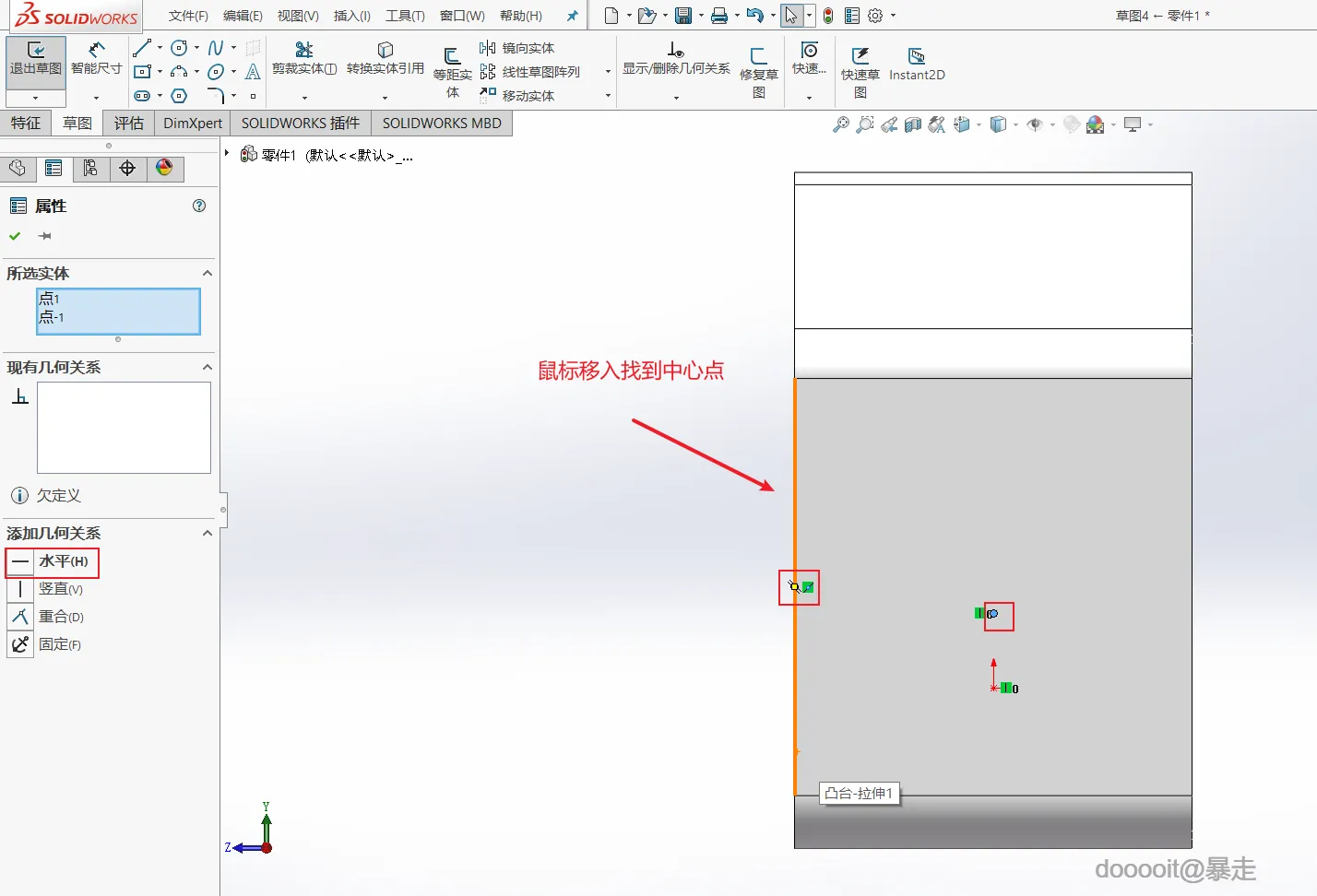
Task: Select the Polygon sketch tool
Action: [x=179, y=96]
